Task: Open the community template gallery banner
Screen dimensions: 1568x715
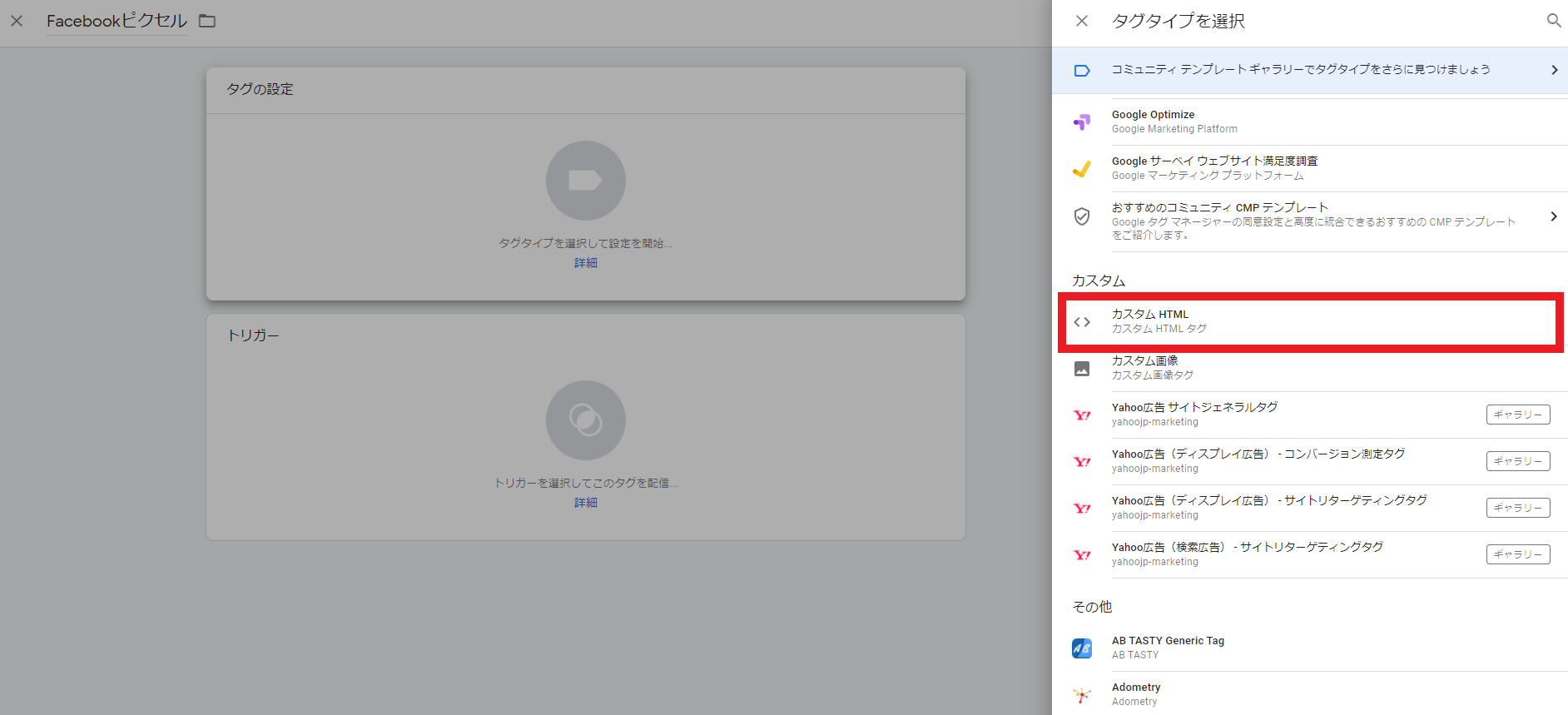Action: tap(1310, 70)
